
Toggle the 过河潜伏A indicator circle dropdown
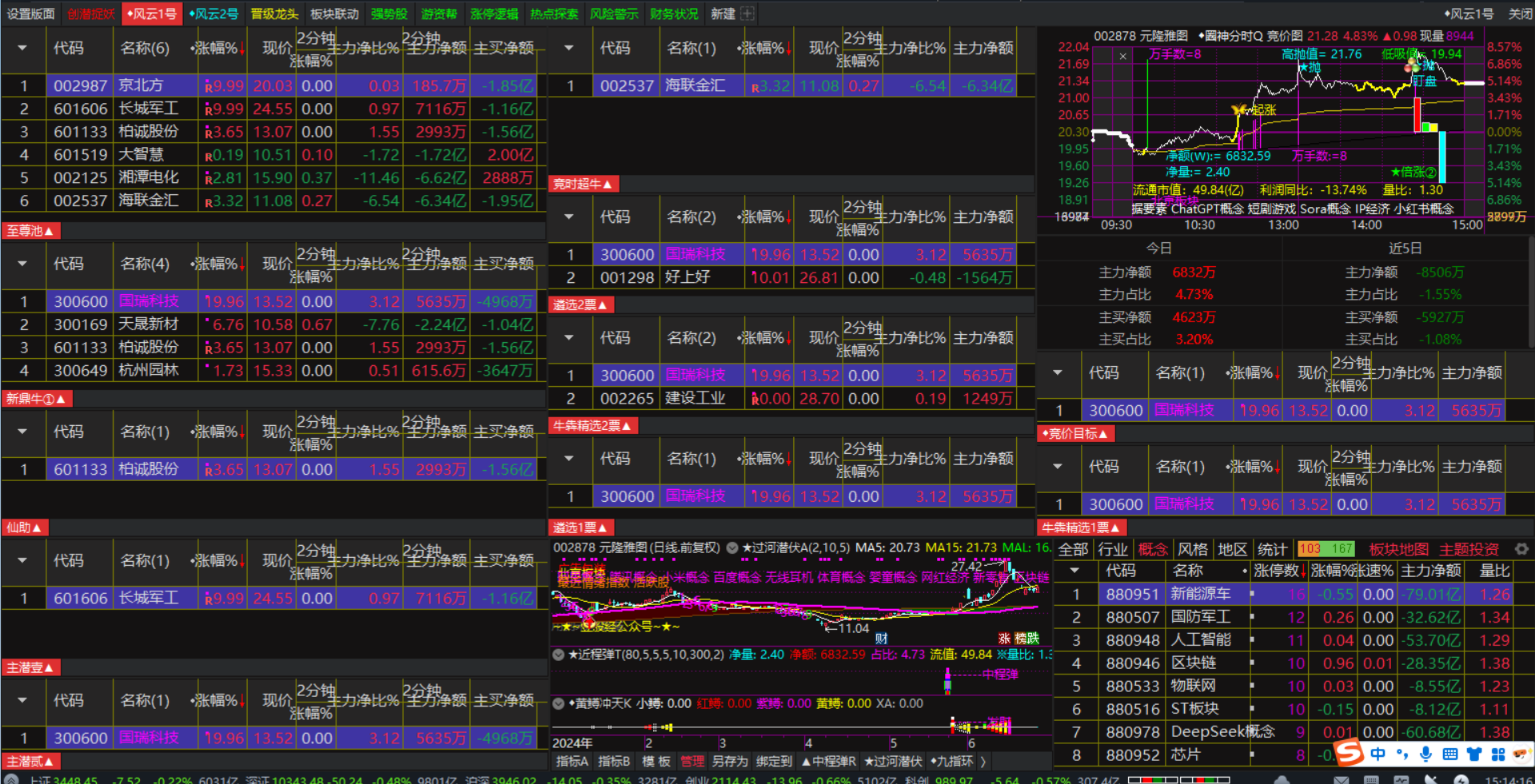(732, 548)
